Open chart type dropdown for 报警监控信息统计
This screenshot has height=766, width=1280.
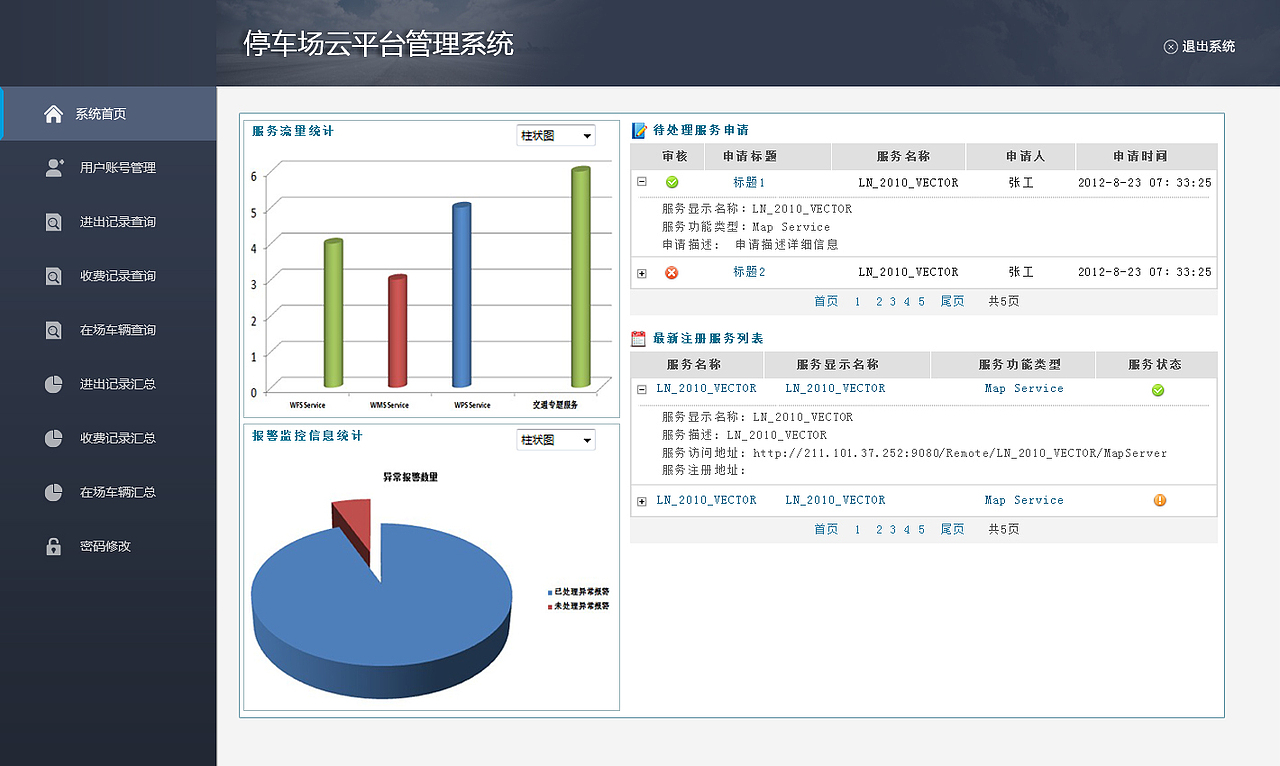tap(556, 440)
